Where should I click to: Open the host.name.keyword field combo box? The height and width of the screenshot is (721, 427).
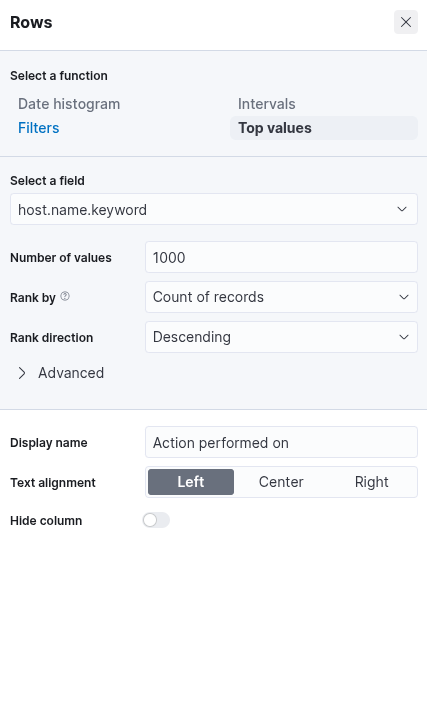click(214, 209)
